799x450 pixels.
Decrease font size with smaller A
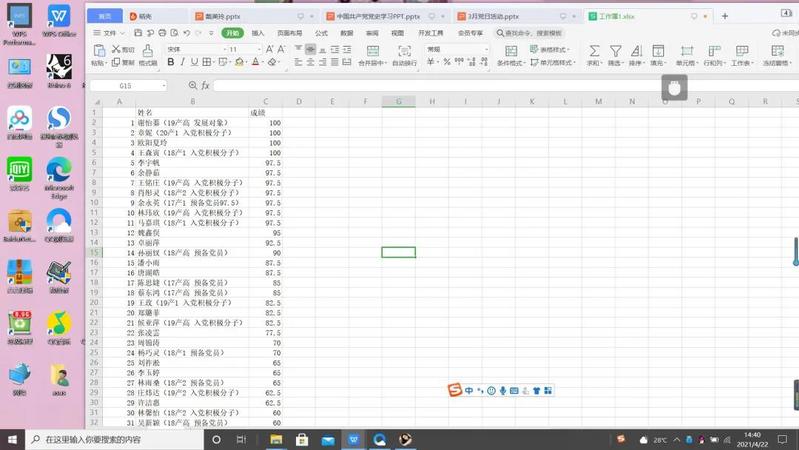point(281,49)
